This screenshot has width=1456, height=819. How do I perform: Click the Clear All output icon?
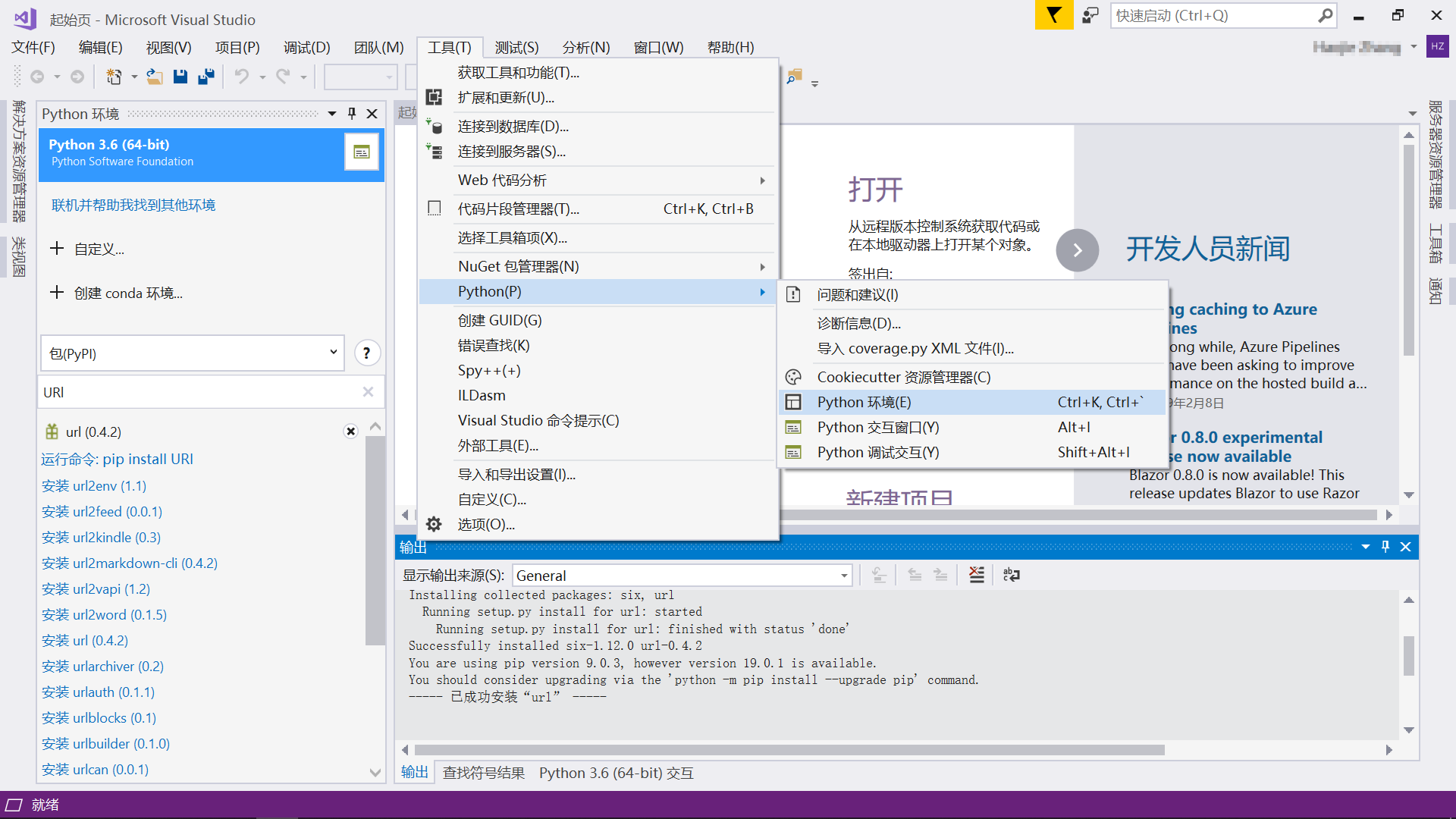click(x=977, y=575)
